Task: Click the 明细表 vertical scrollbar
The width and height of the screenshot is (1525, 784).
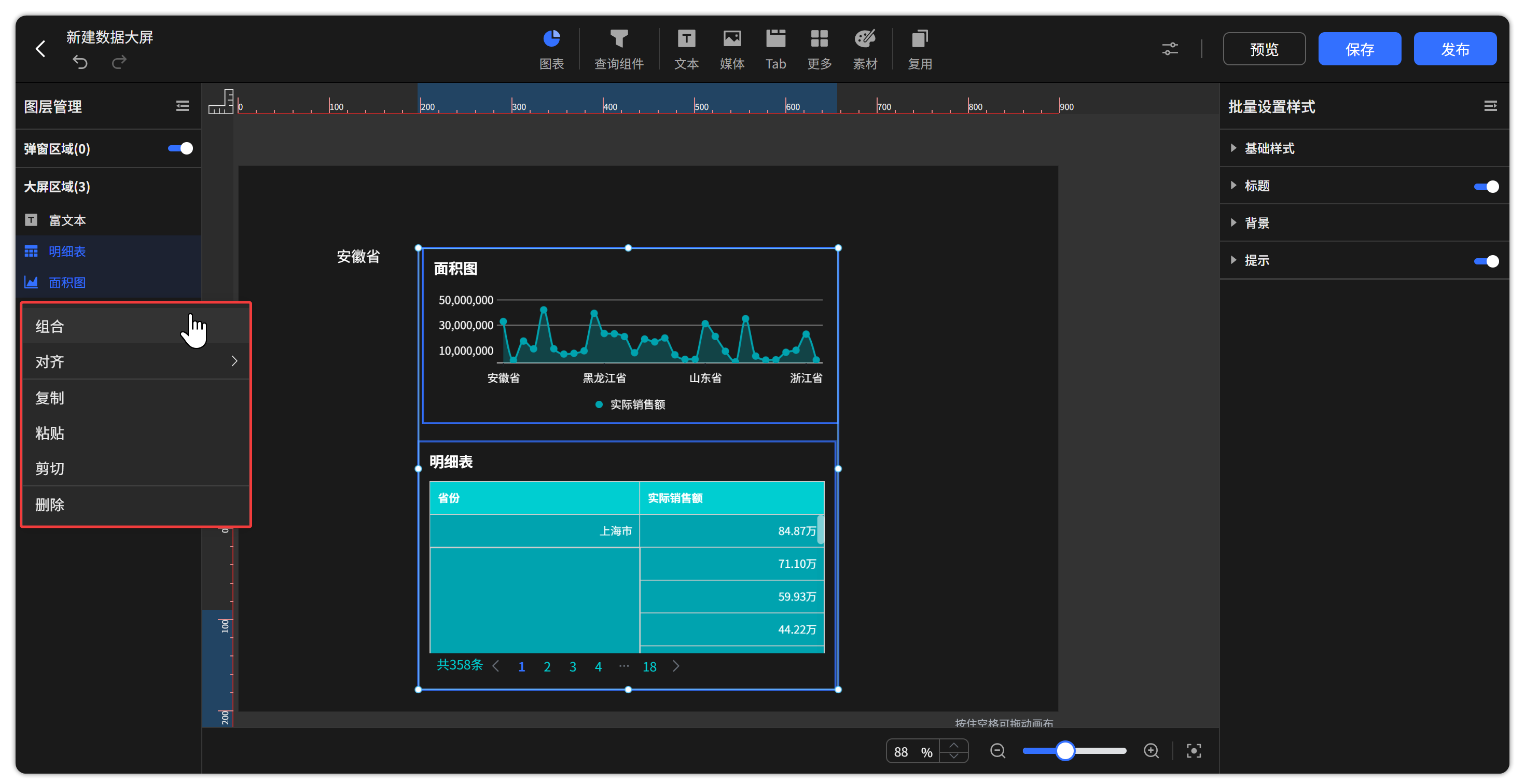Action: pyautogui.click(x=820, y=529)
